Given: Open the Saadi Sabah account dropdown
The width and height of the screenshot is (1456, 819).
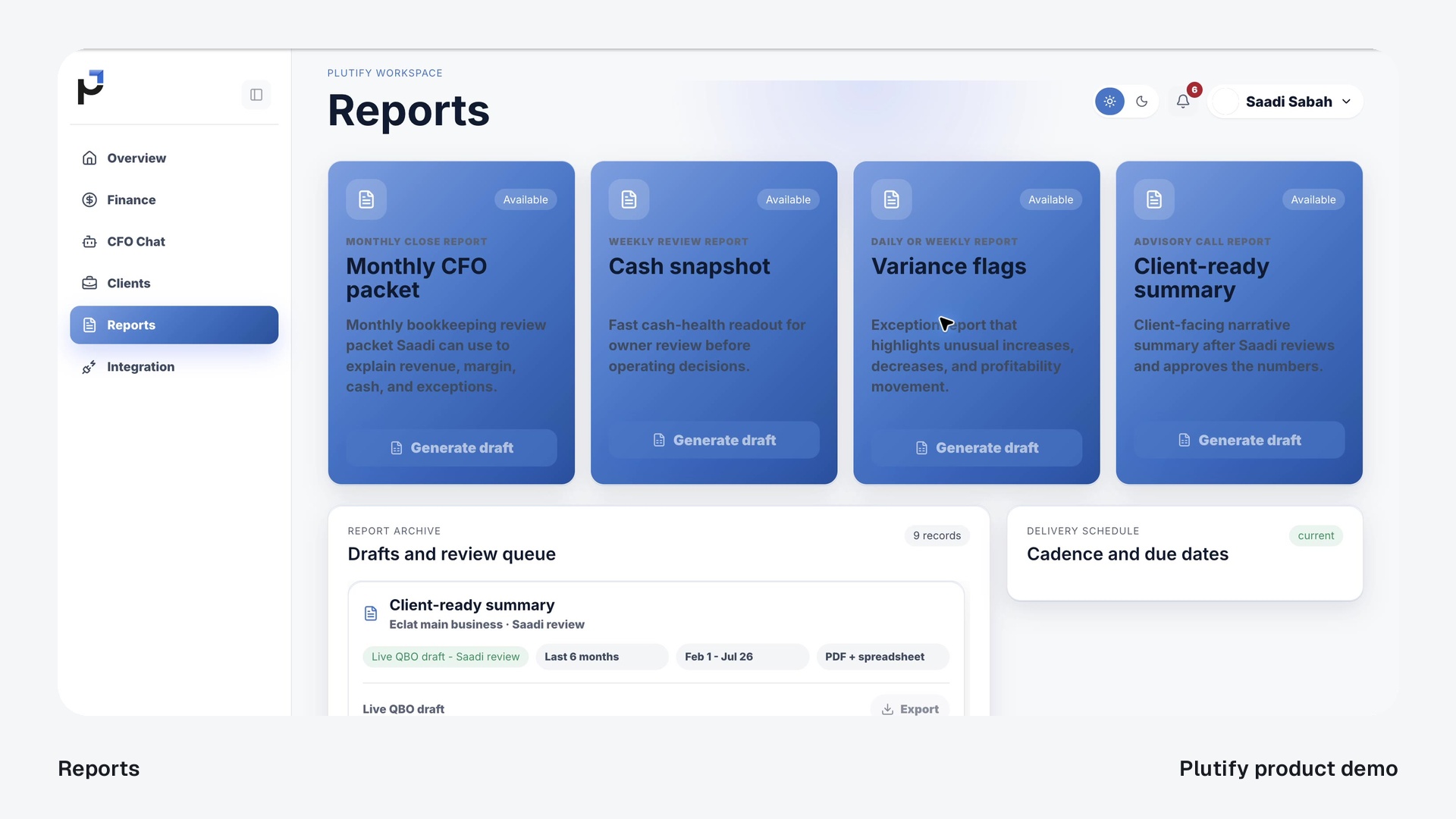Looking at the screenshot, I should coord(1285,102).
